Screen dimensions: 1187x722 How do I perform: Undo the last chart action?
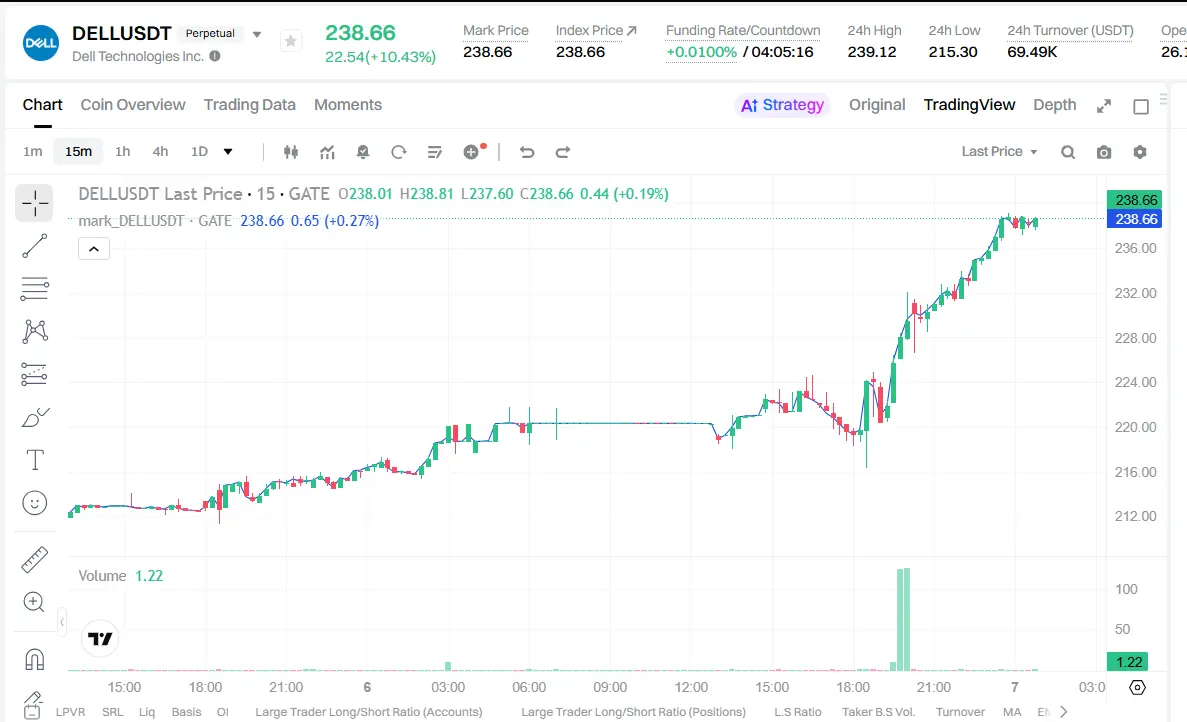[527, 152]
